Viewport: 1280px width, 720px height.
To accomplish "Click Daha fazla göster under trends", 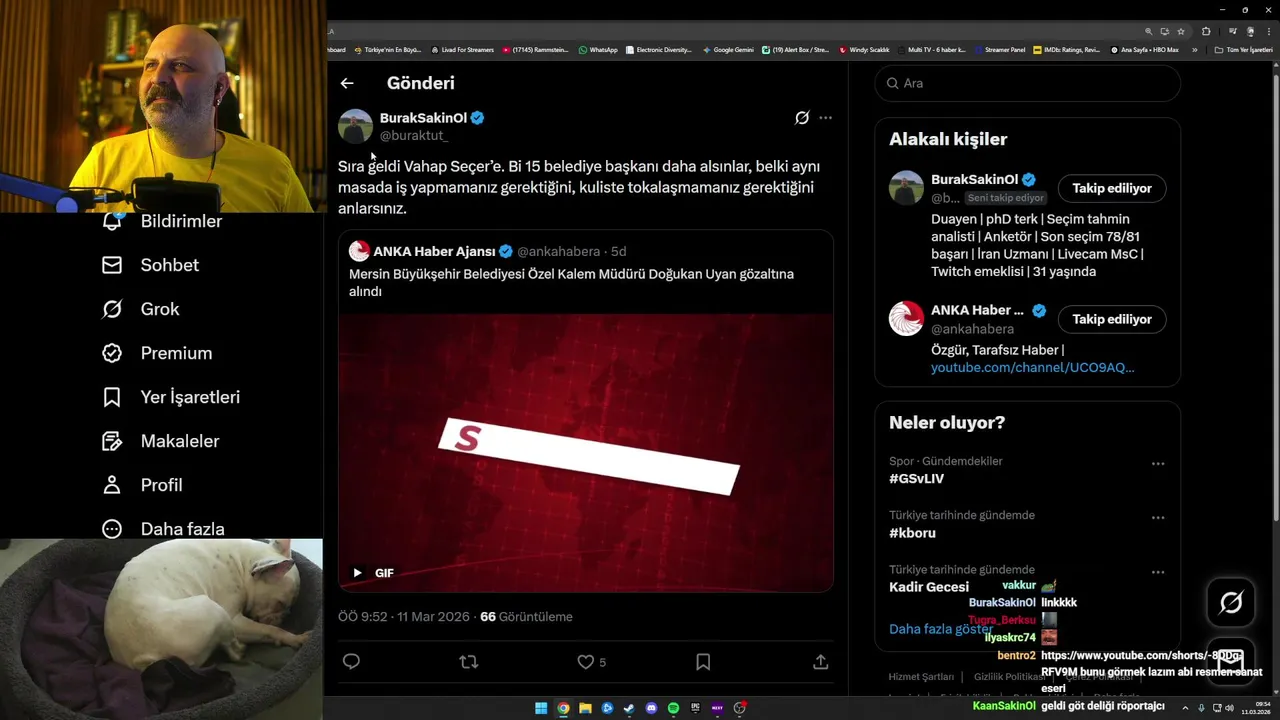I will coord(941,629).
